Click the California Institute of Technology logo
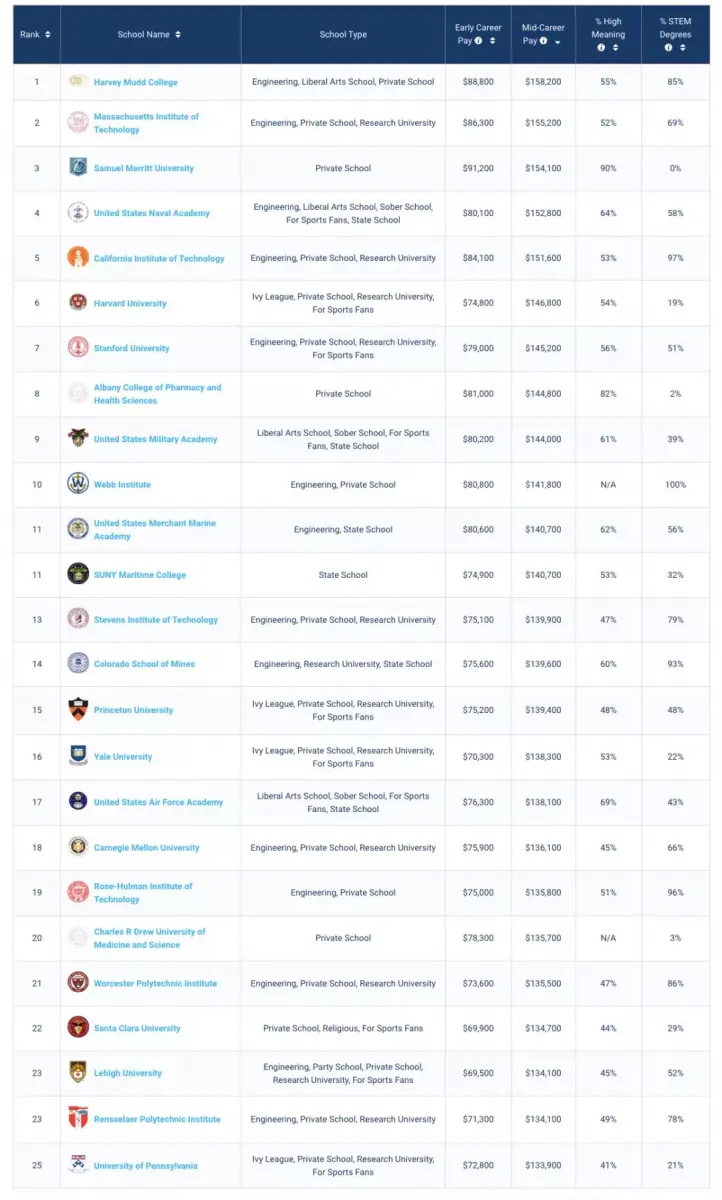This screenshot has width=722, height=1200. [x=78, y=257]
